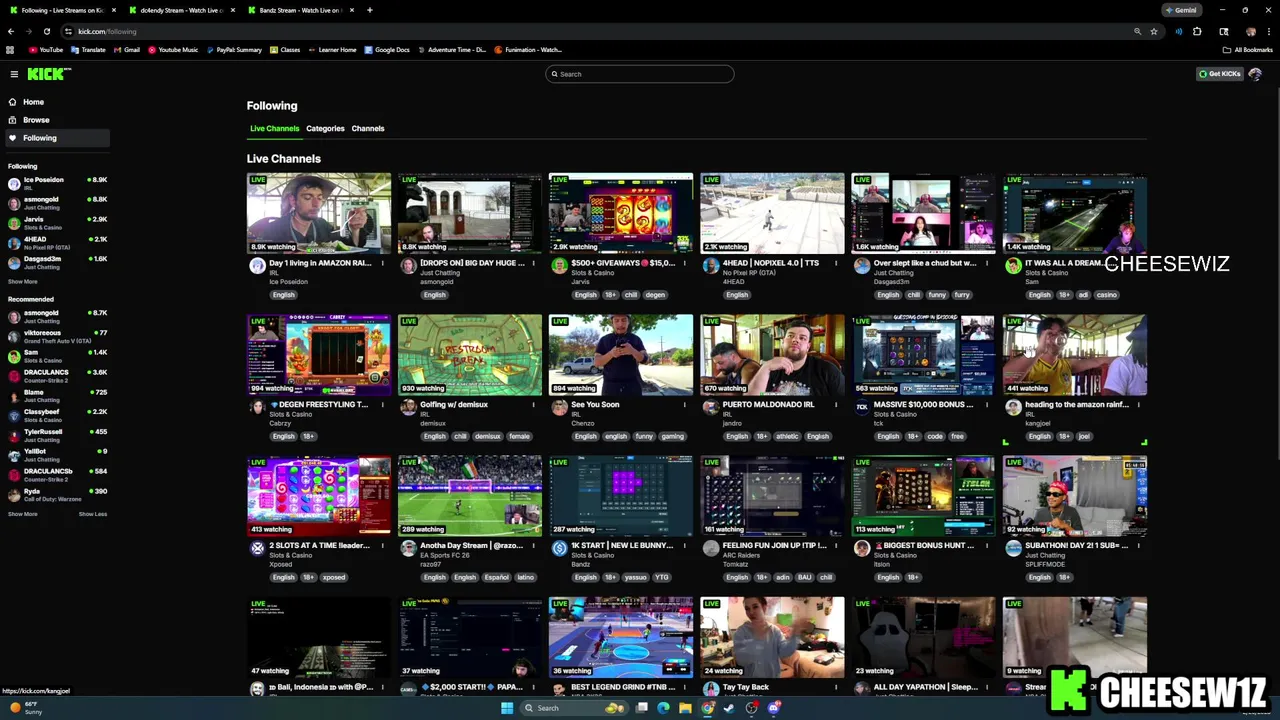
Task: Open See You Soon stream title
Action: [595, 404]
